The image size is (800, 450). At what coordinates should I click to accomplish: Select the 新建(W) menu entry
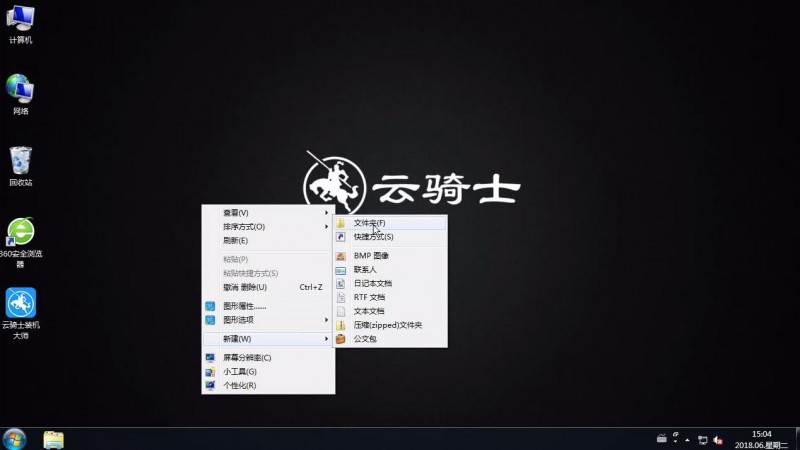268,339
